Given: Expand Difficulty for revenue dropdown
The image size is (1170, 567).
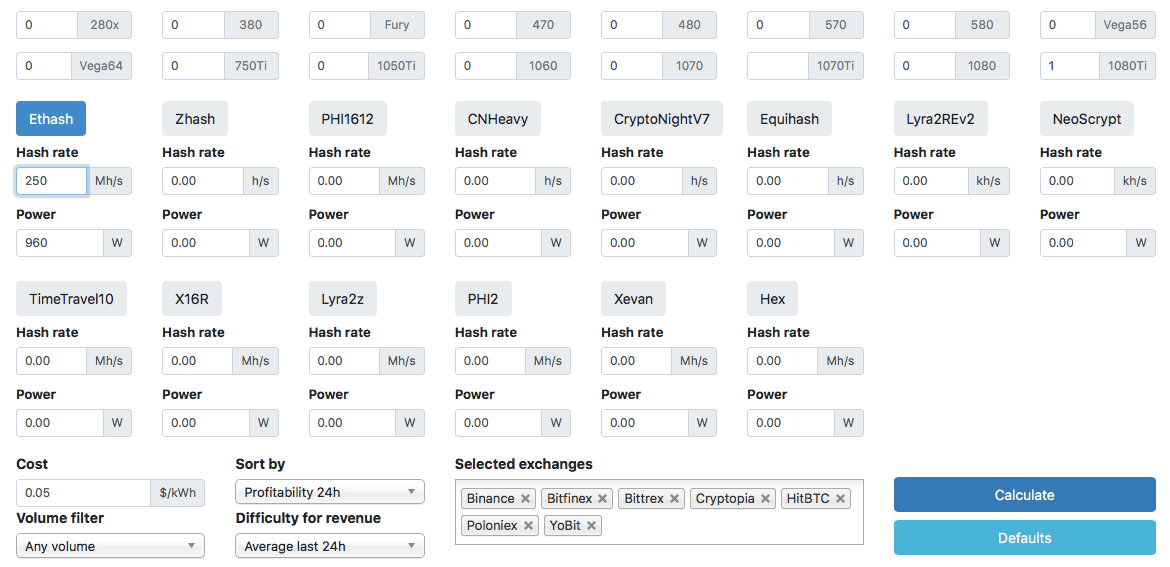Looking at the screenshot, I should point(330,546).
